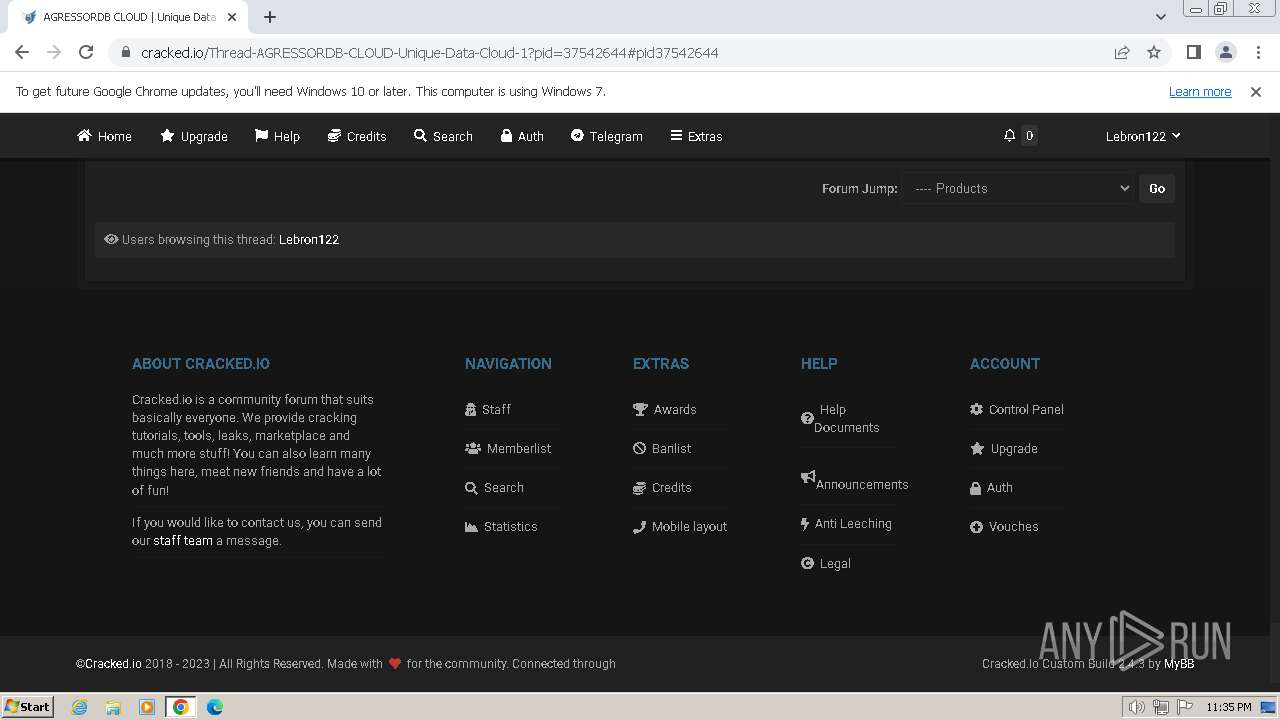
Task: Open Search in the forum navbar
Action: click(x=443, y=136)
